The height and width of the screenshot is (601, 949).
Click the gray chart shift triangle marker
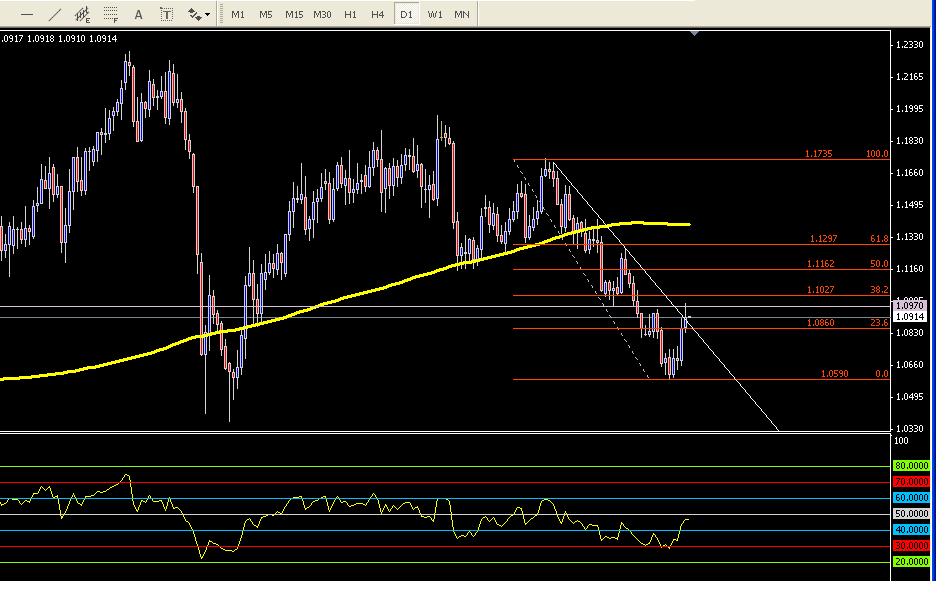coord(695,35)
